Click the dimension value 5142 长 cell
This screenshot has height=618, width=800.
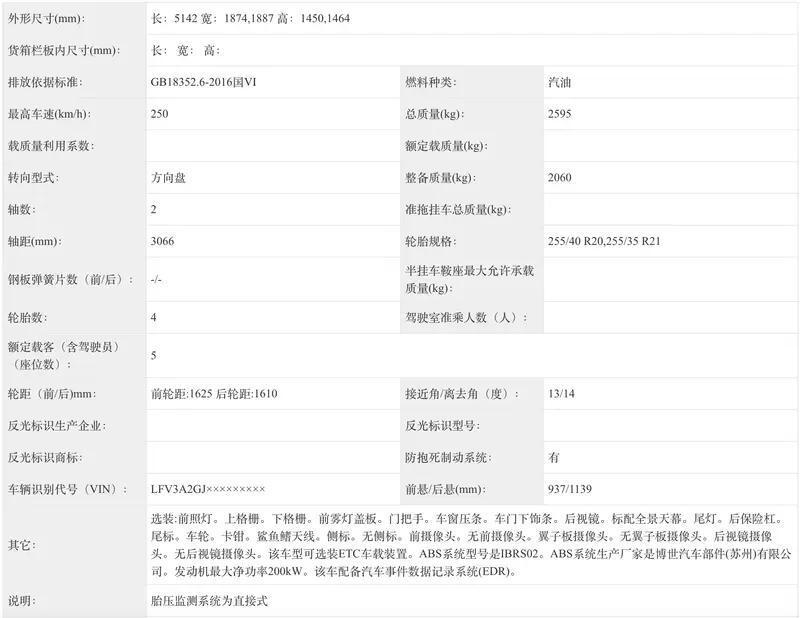[x=250, y=16]
